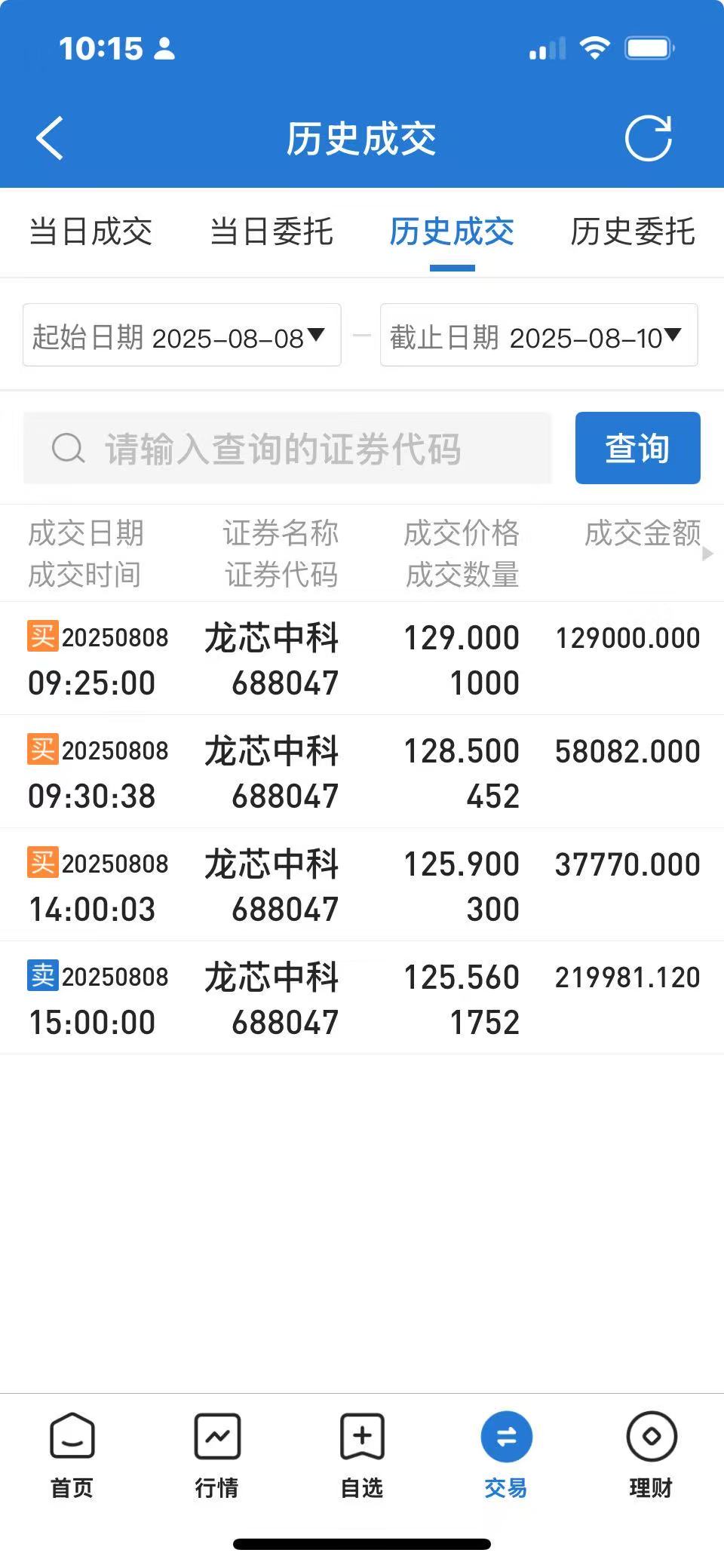Screen dimensions: 724x1568
Task: Tap the 证券名称 column header
Action: [x=281, y=533]
